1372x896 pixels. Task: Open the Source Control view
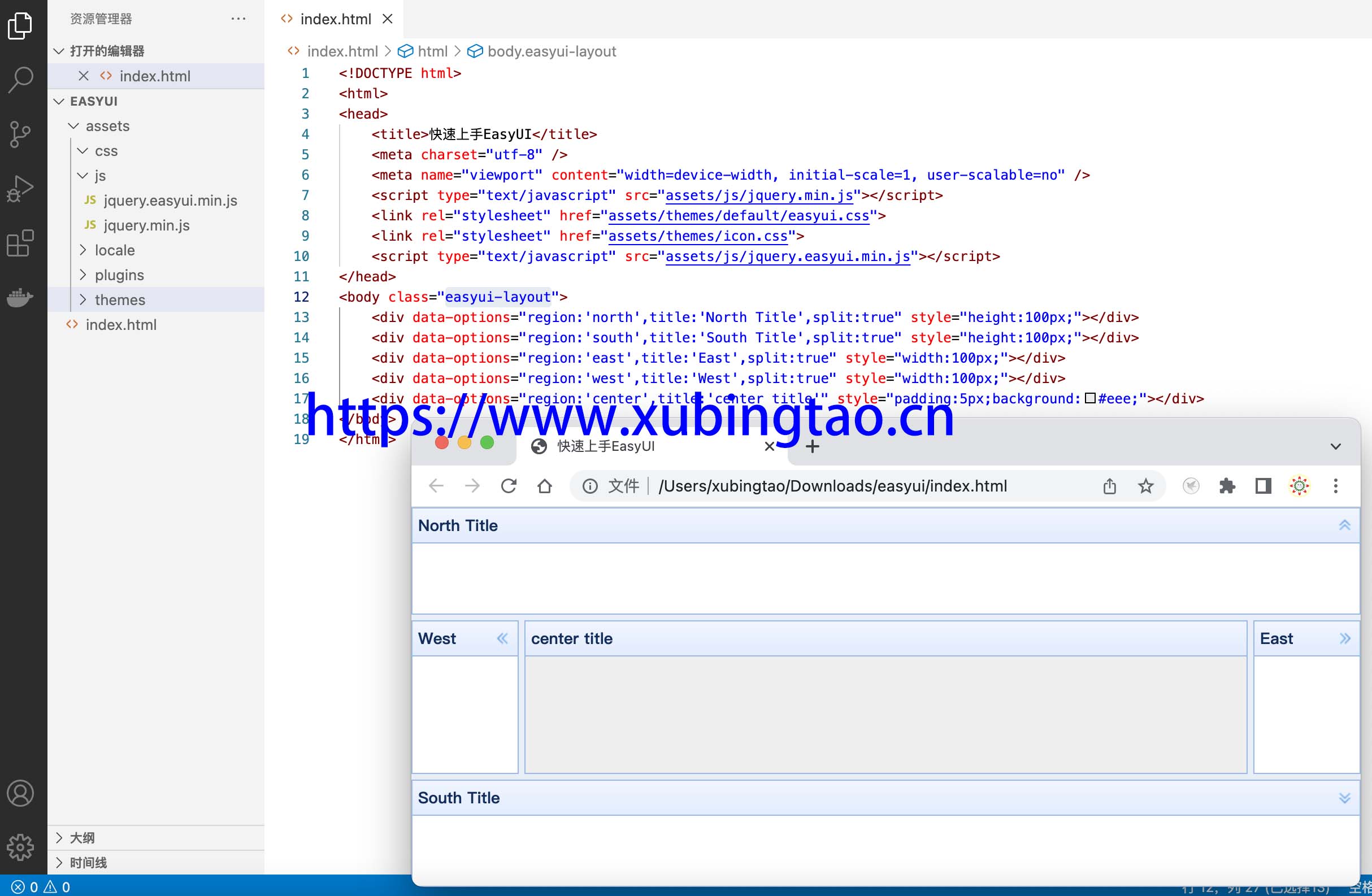click(x=21, y=134)
